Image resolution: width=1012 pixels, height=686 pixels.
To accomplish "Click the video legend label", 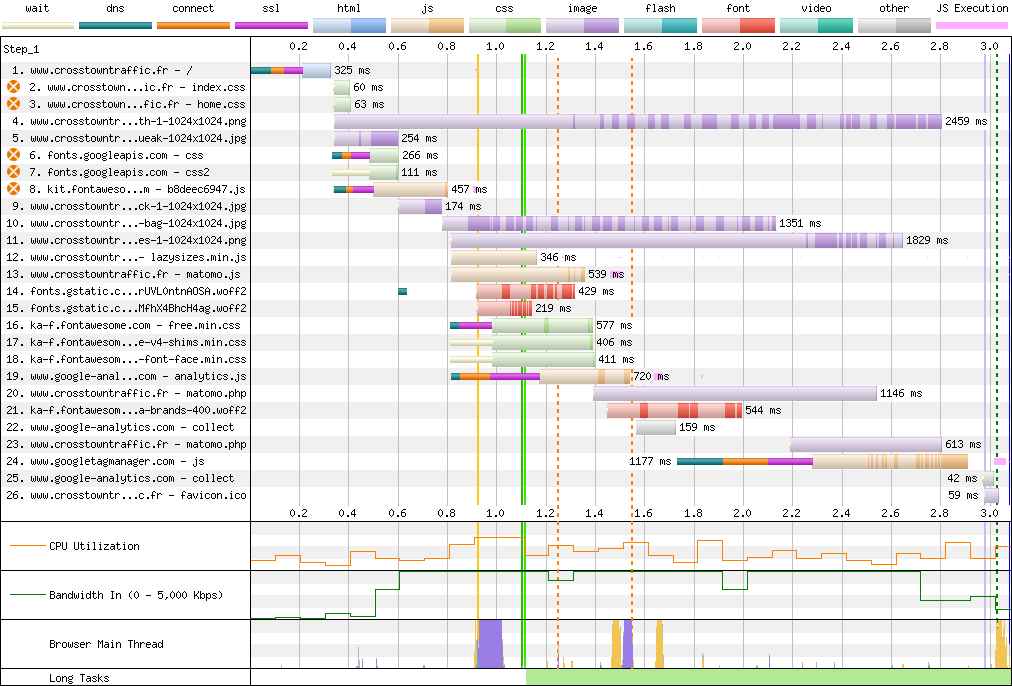I will (x=816, y=8).
